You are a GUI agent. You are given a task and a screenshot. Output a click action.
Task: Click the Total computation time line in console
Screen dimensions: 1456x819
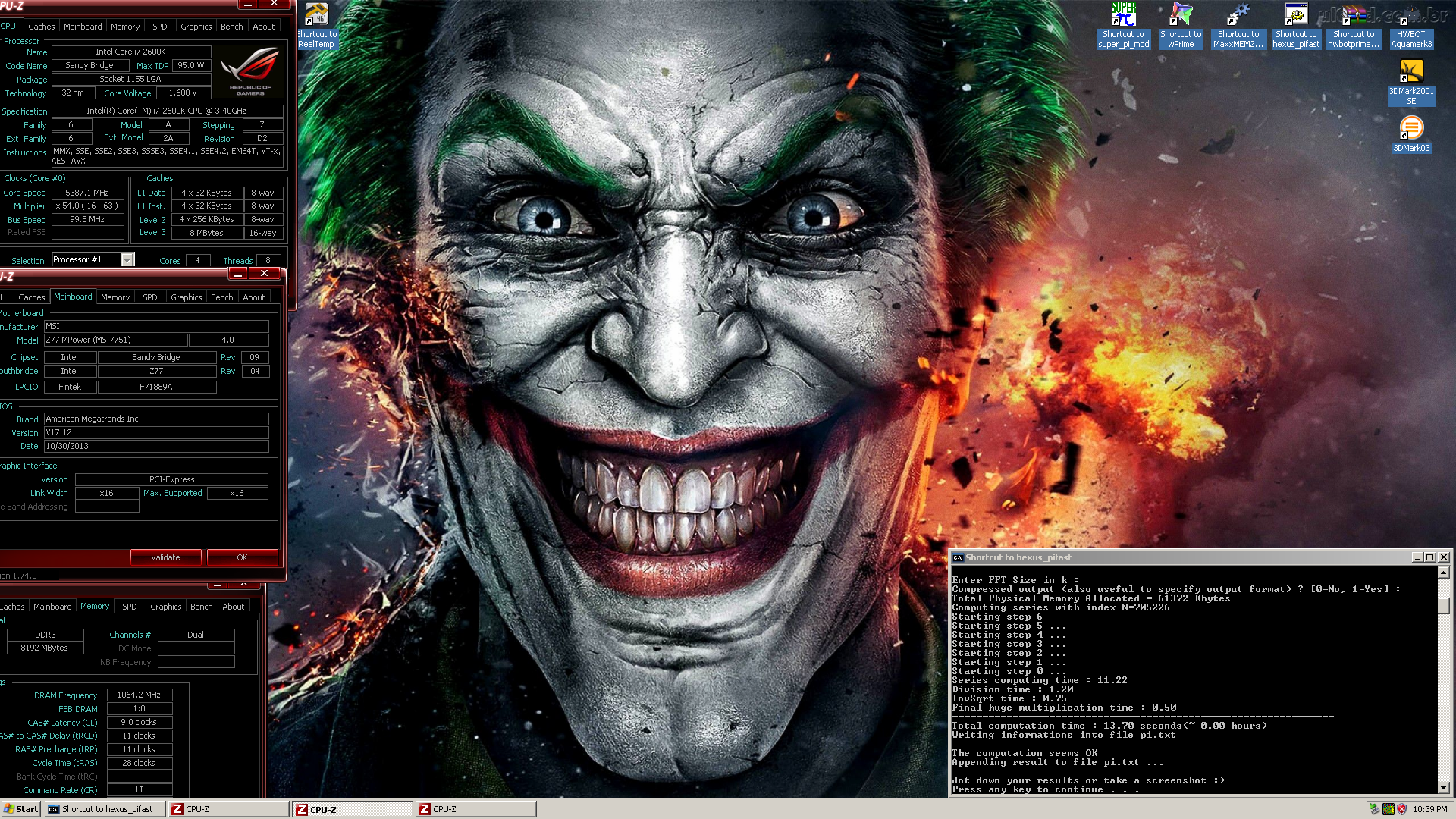pyautogui.click(x=1109, y=726)
